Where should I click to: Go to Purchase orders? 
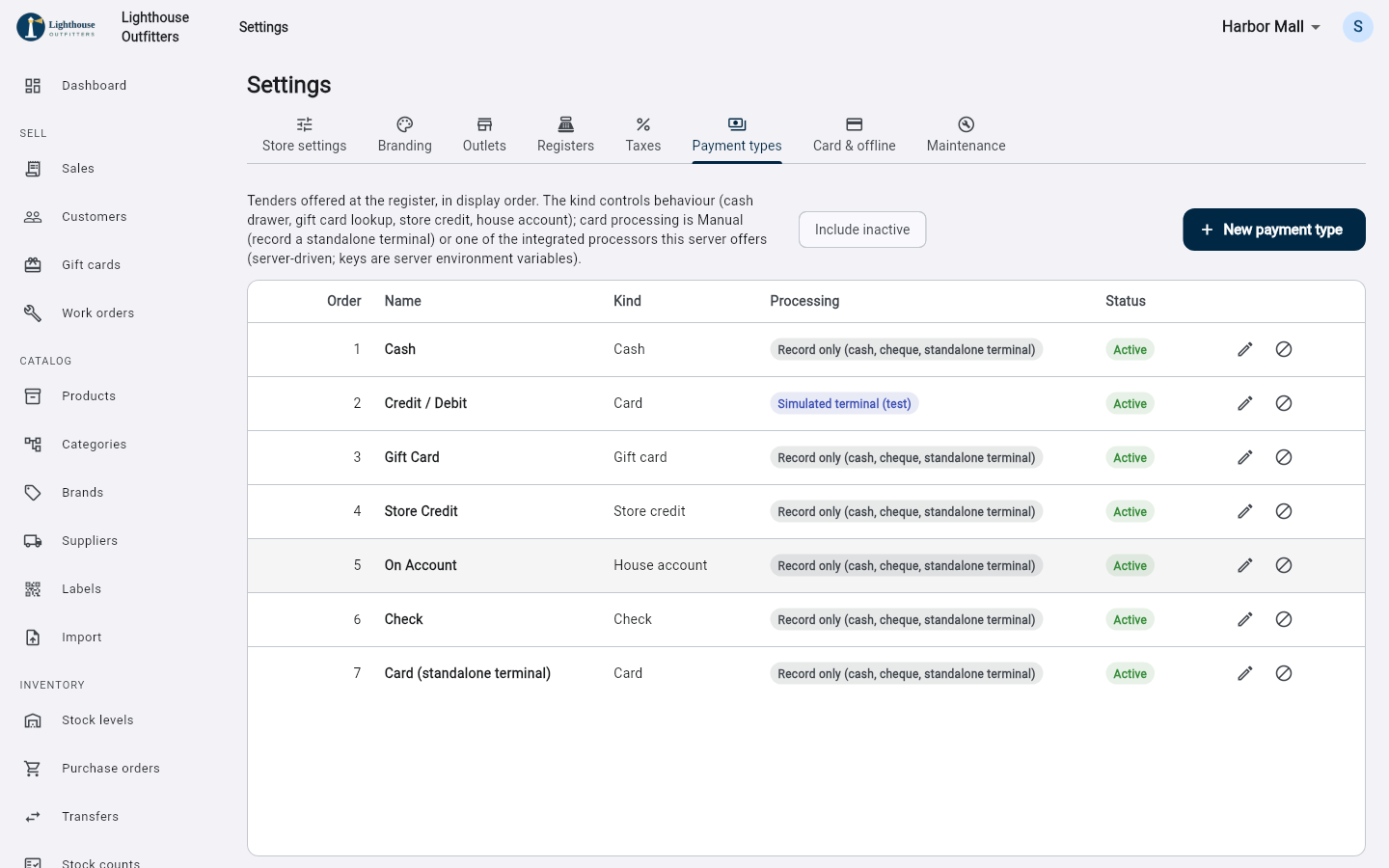[x=116, y=769]
